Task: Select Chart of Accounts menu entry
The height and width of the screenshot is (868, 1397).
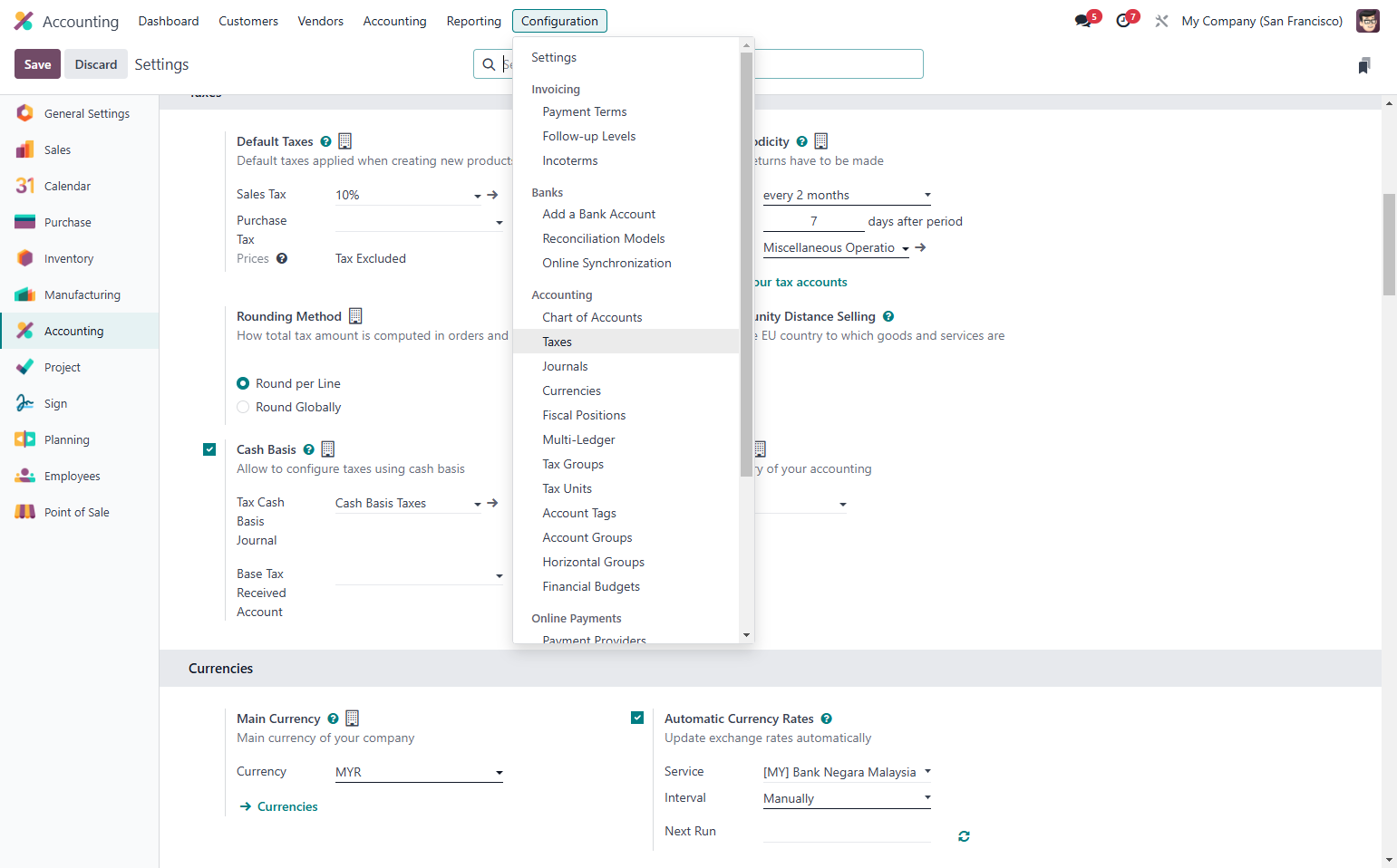Action: [x=626, y=317]
